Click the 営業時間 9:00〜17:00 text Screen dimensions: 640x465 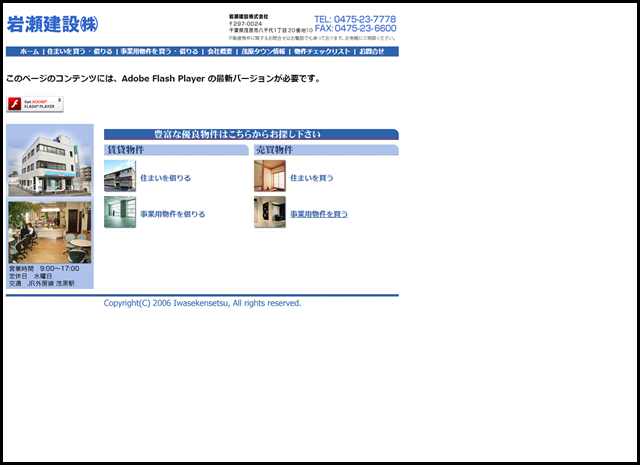tap(44, 269)
